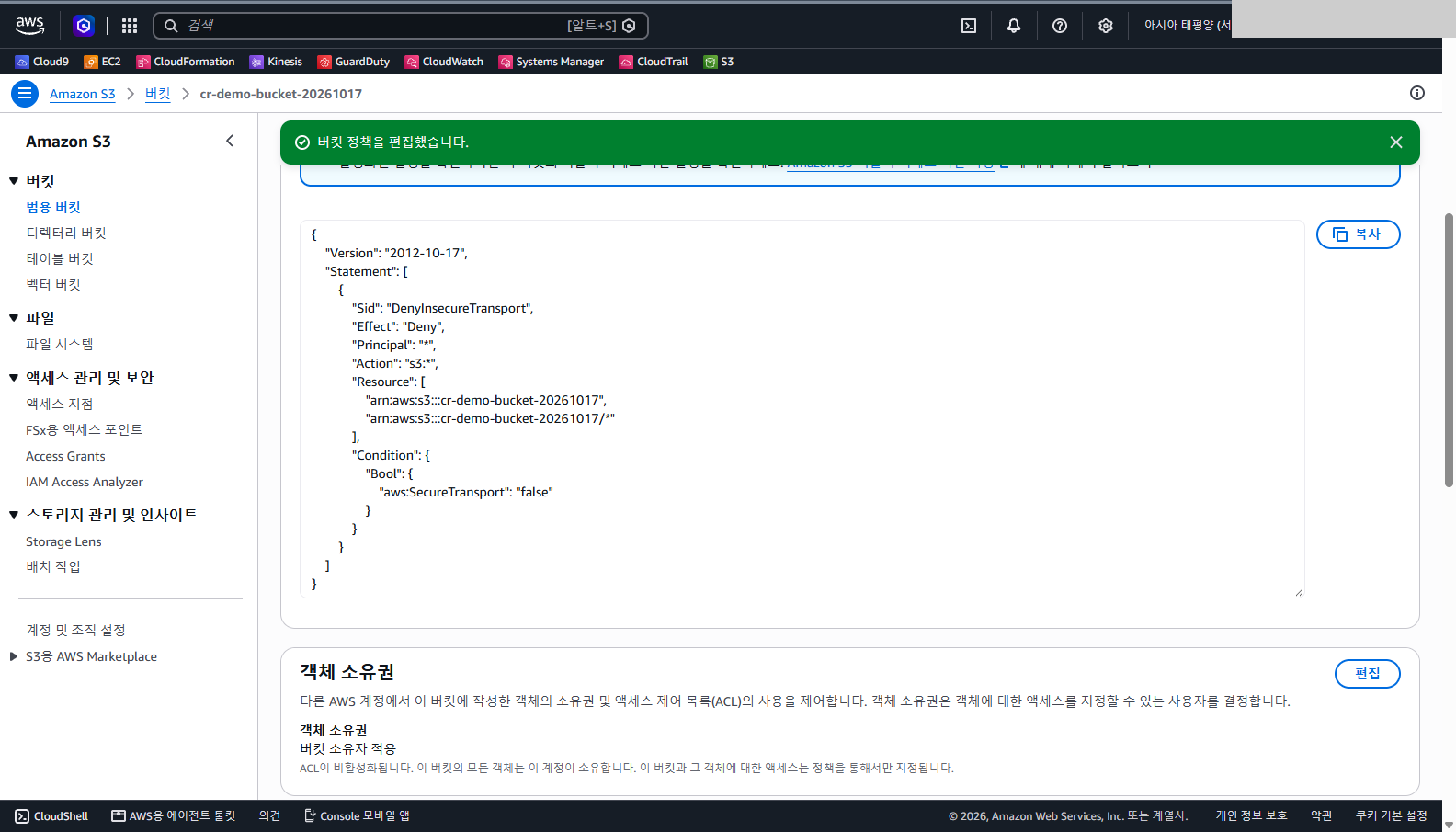The width and height of the screenshot is (1456, 832).
Task: Open the notifications bell
Action: 1014,26
